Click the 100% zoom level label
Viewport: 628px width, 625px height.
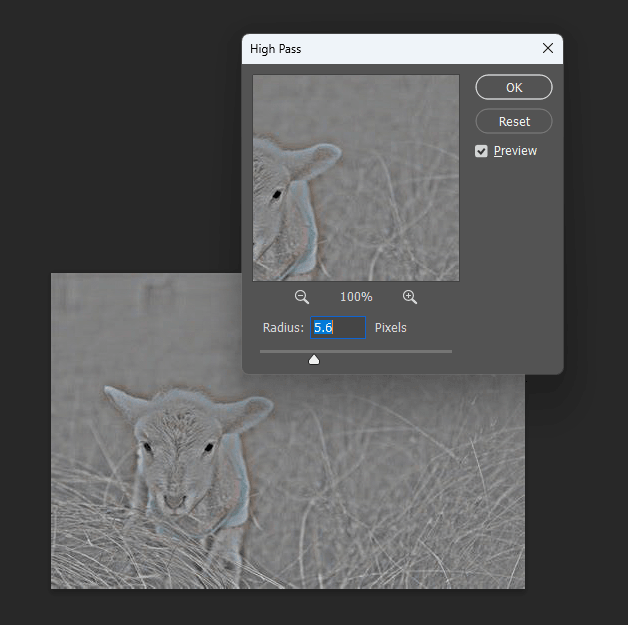point(356,297)
